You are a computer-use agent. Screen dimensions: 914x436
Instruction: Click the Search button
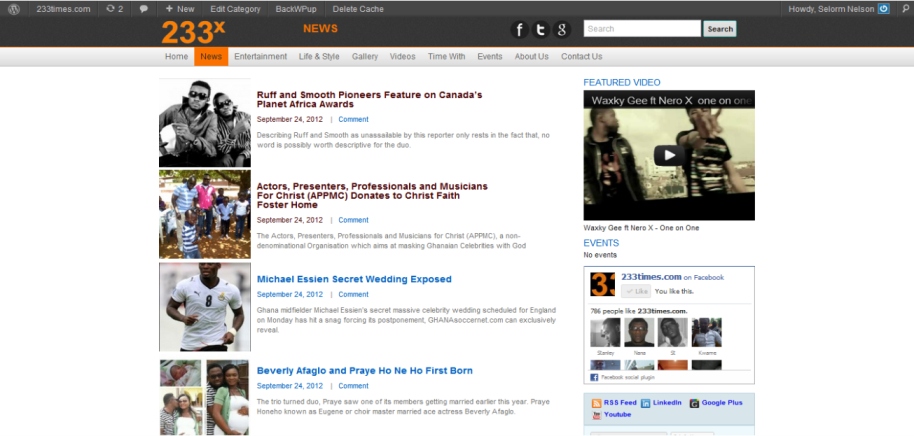tap(720, 29)
